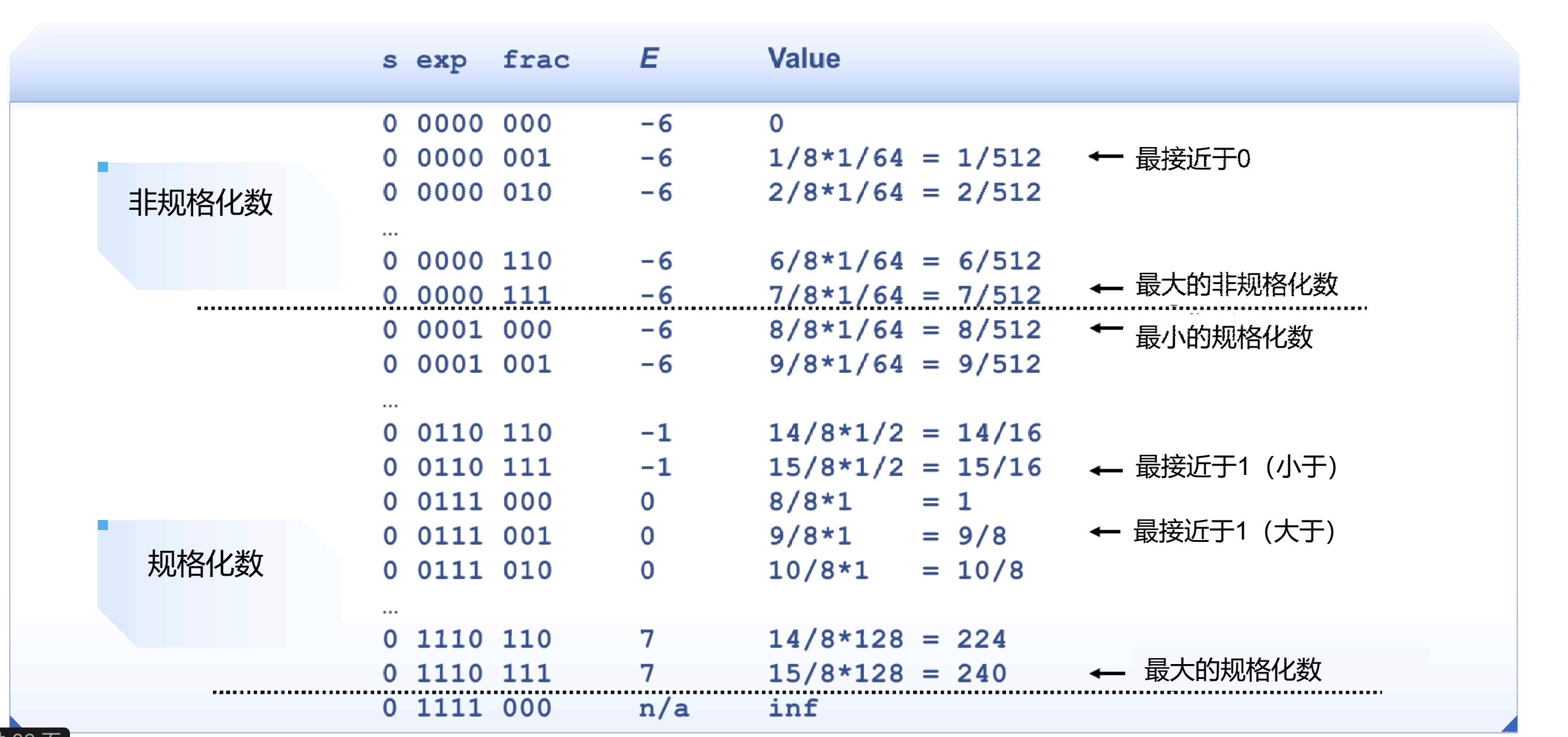
Task: Click the inf value in last row
Action: tap(793, 709)
